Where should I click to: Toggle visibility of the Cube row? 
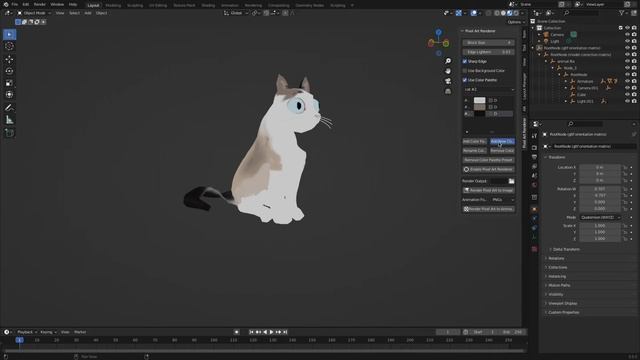click(627, 94)
